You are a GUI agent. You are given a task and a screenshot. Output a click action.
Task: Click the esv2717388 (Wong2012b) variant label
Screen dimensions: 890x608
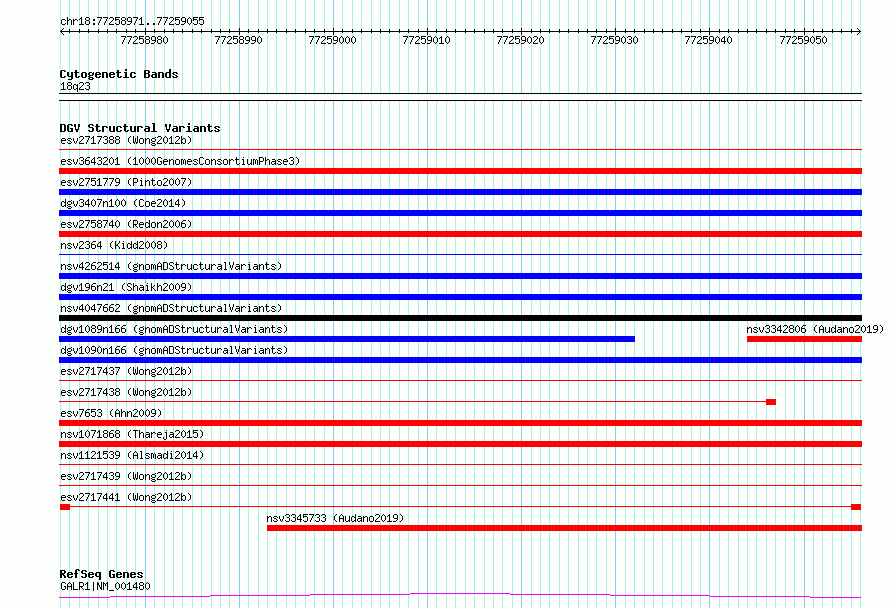tap(126, 140)
